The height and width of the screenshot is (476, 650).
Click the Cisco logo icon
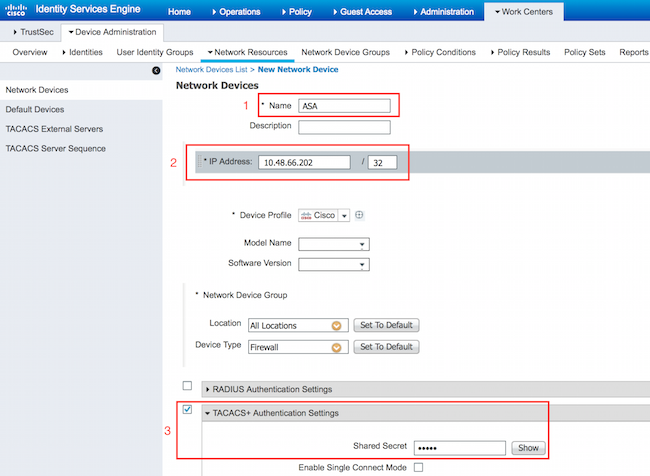pyautogui.click(x=16, y=10)
